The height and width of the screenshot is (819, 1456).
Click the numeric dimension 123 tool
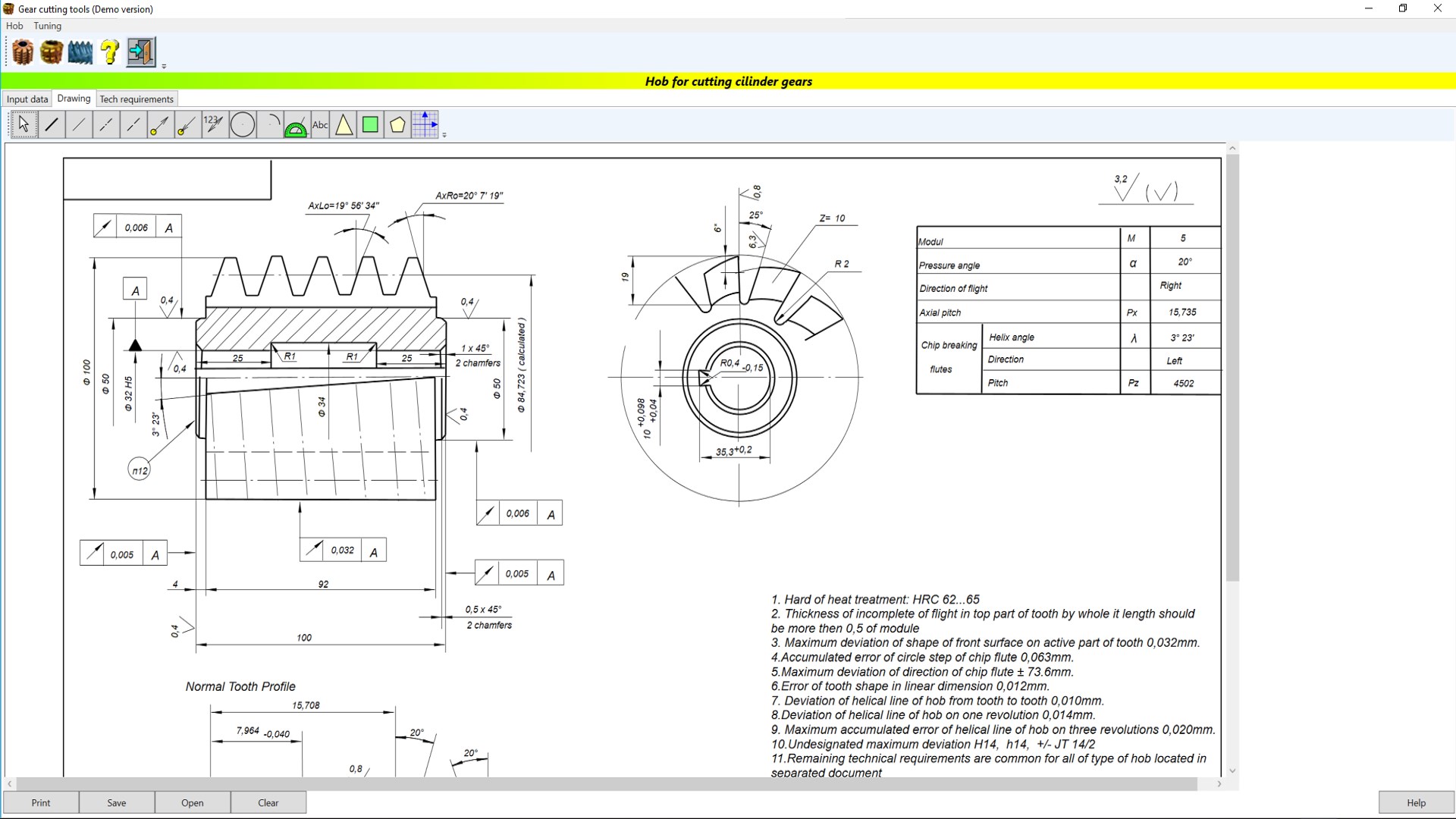pos(214,124)
